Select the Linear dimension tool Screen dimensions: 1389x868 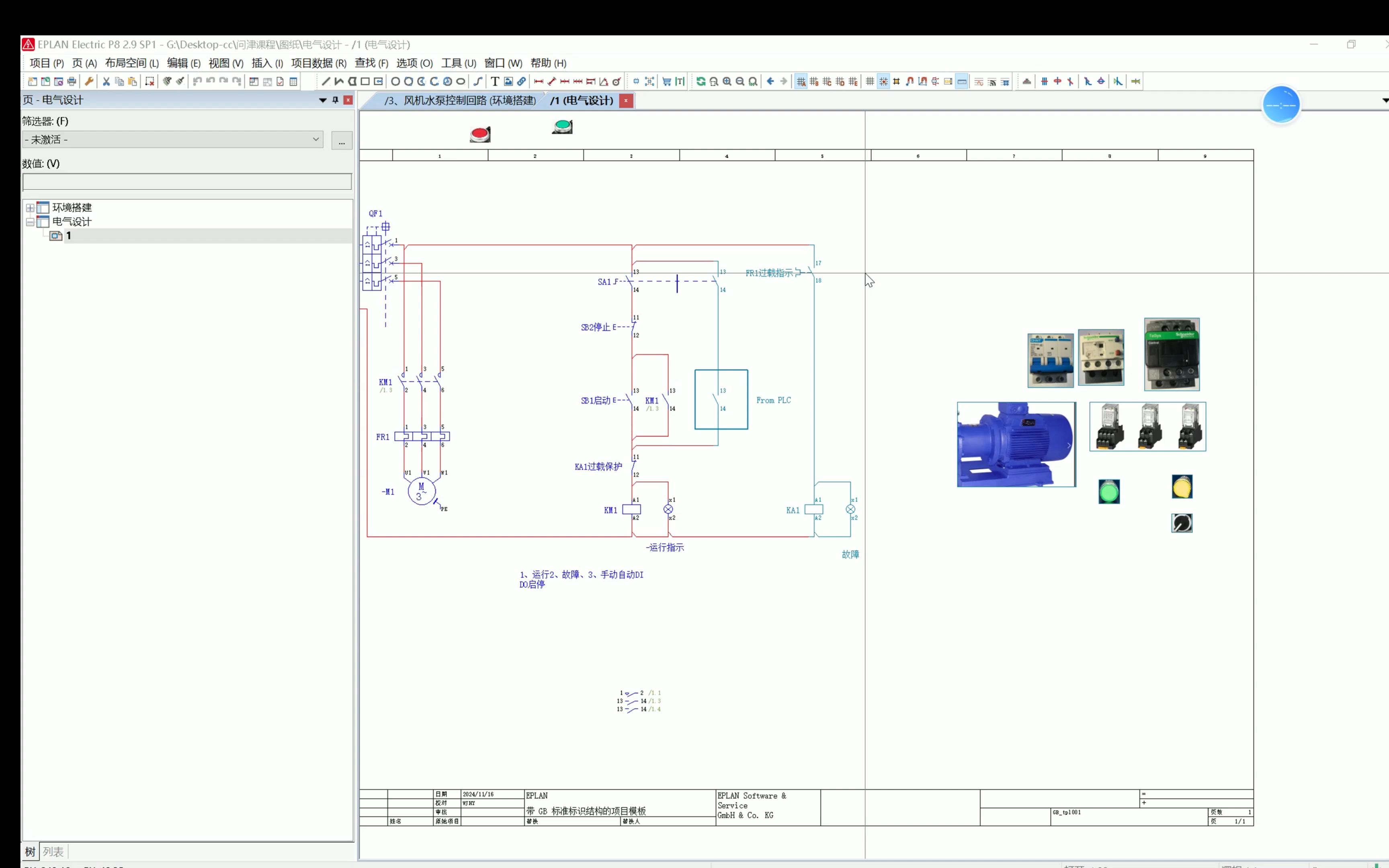tap(539, 82)
